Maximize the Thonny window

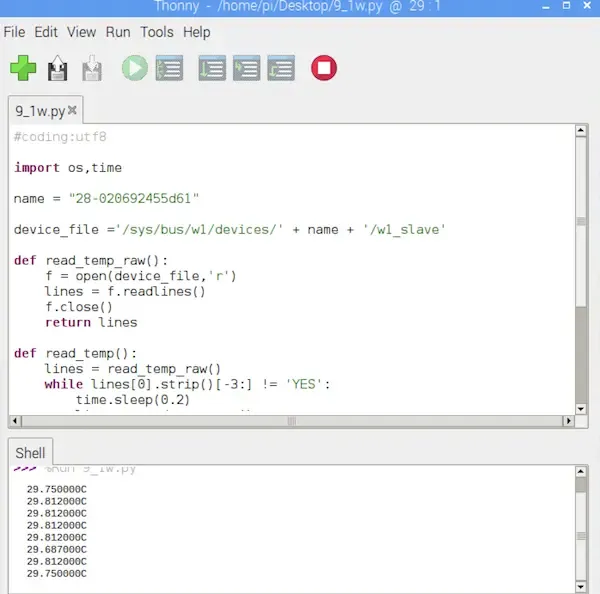pos(566,6)
